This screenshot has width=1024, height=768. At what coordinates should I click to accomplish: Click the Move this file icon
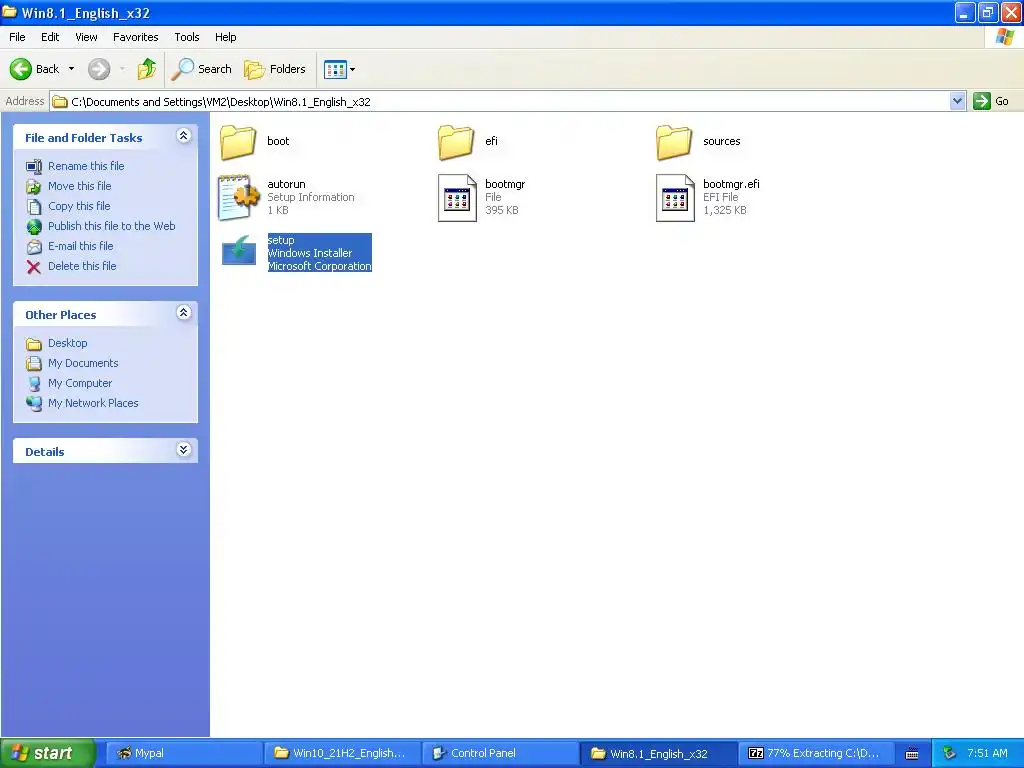point(34,187)
